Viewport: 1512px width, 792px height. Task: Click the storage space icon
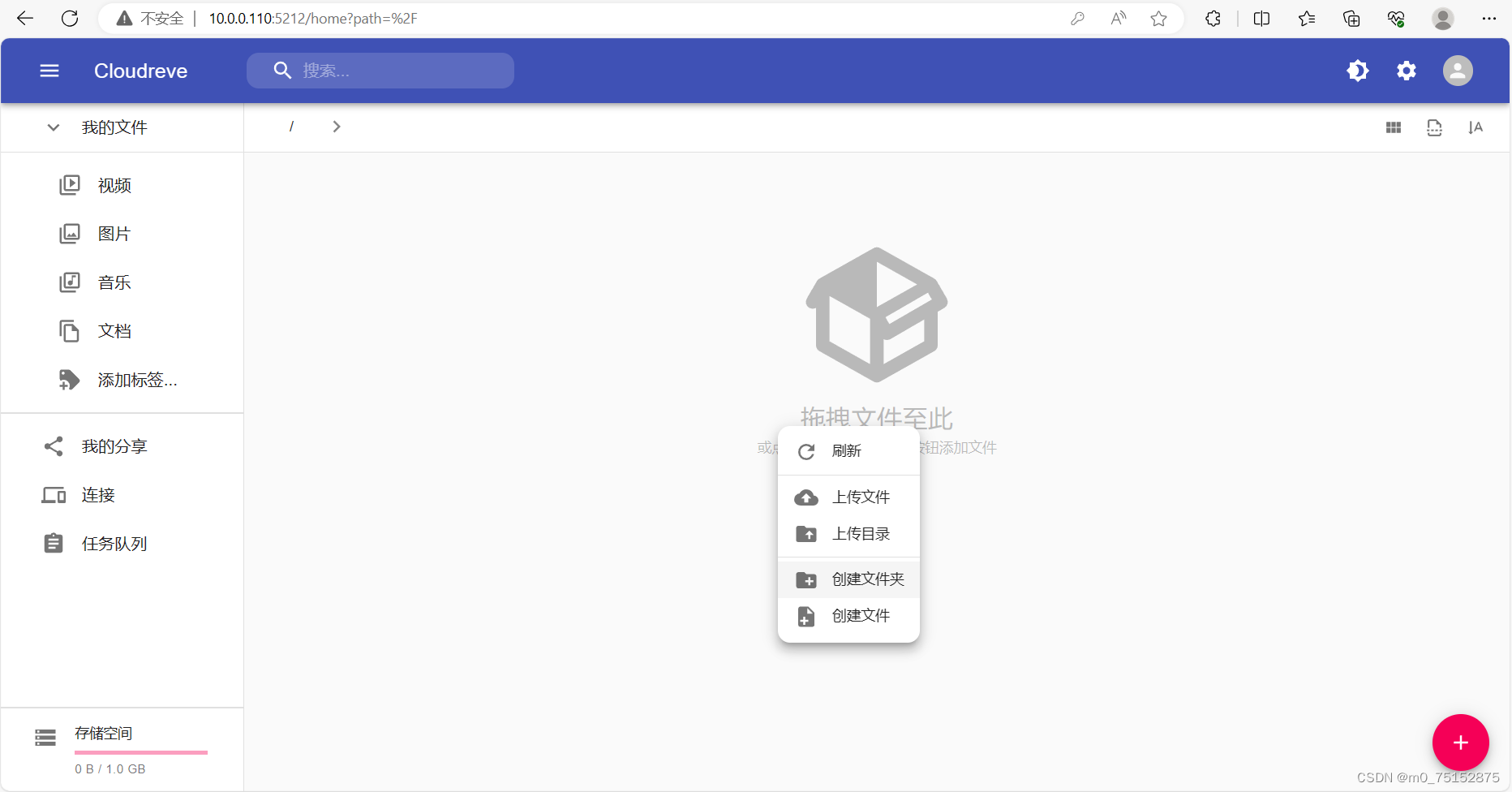(45, 738)
